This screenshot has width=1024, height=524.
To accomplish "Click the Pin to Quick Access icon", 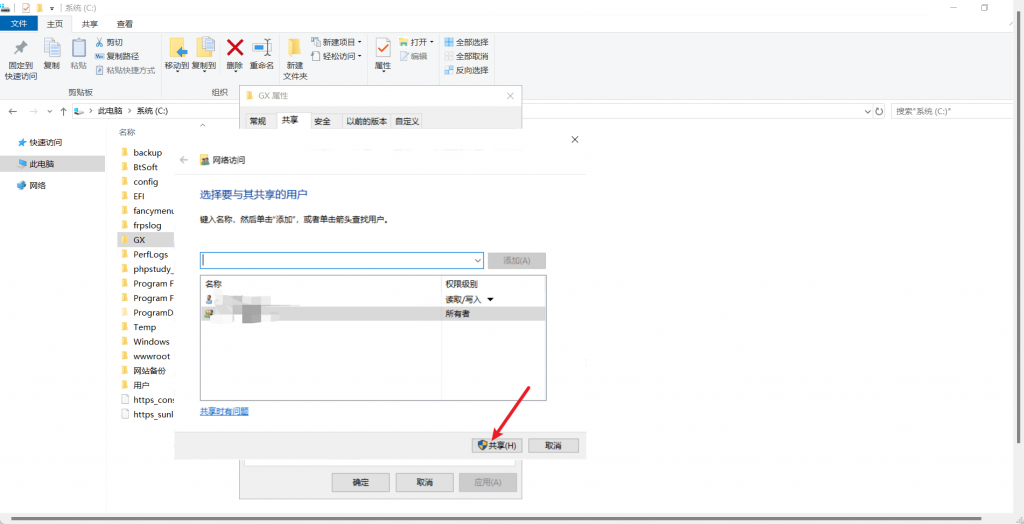I will [20, 48].
